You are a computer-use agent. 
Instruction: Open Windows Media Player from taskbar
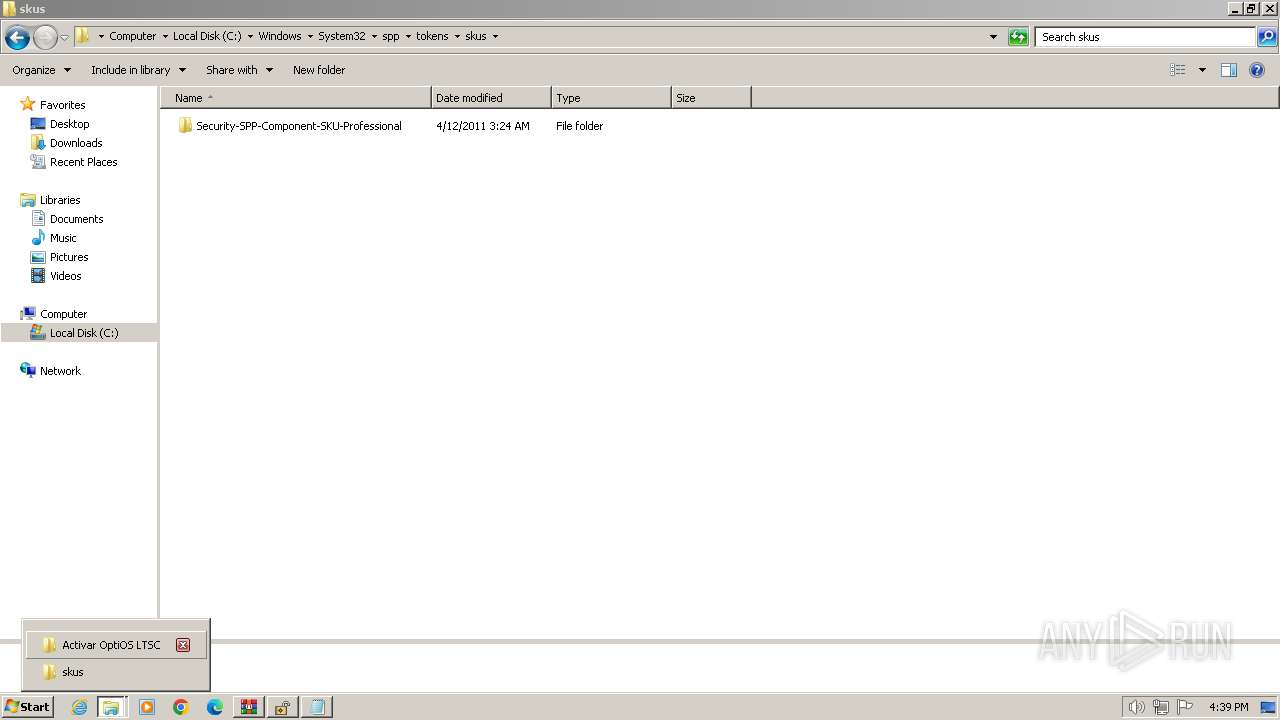[x=147, y=707]
